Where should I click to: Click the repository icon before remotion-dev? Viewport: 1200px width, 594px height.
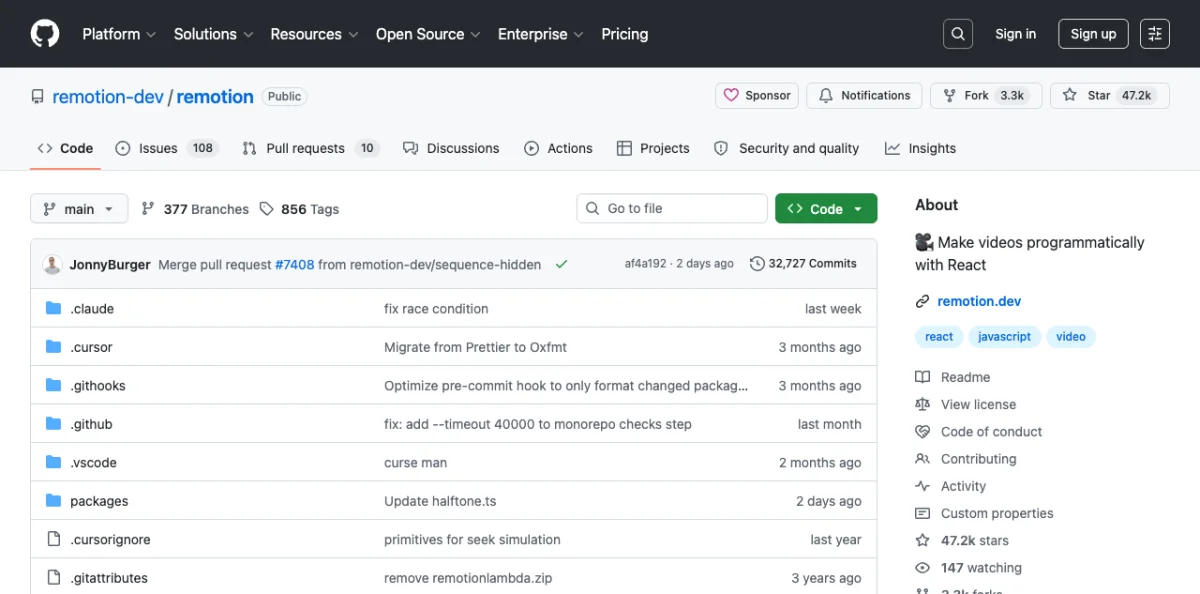coord(37,97)
